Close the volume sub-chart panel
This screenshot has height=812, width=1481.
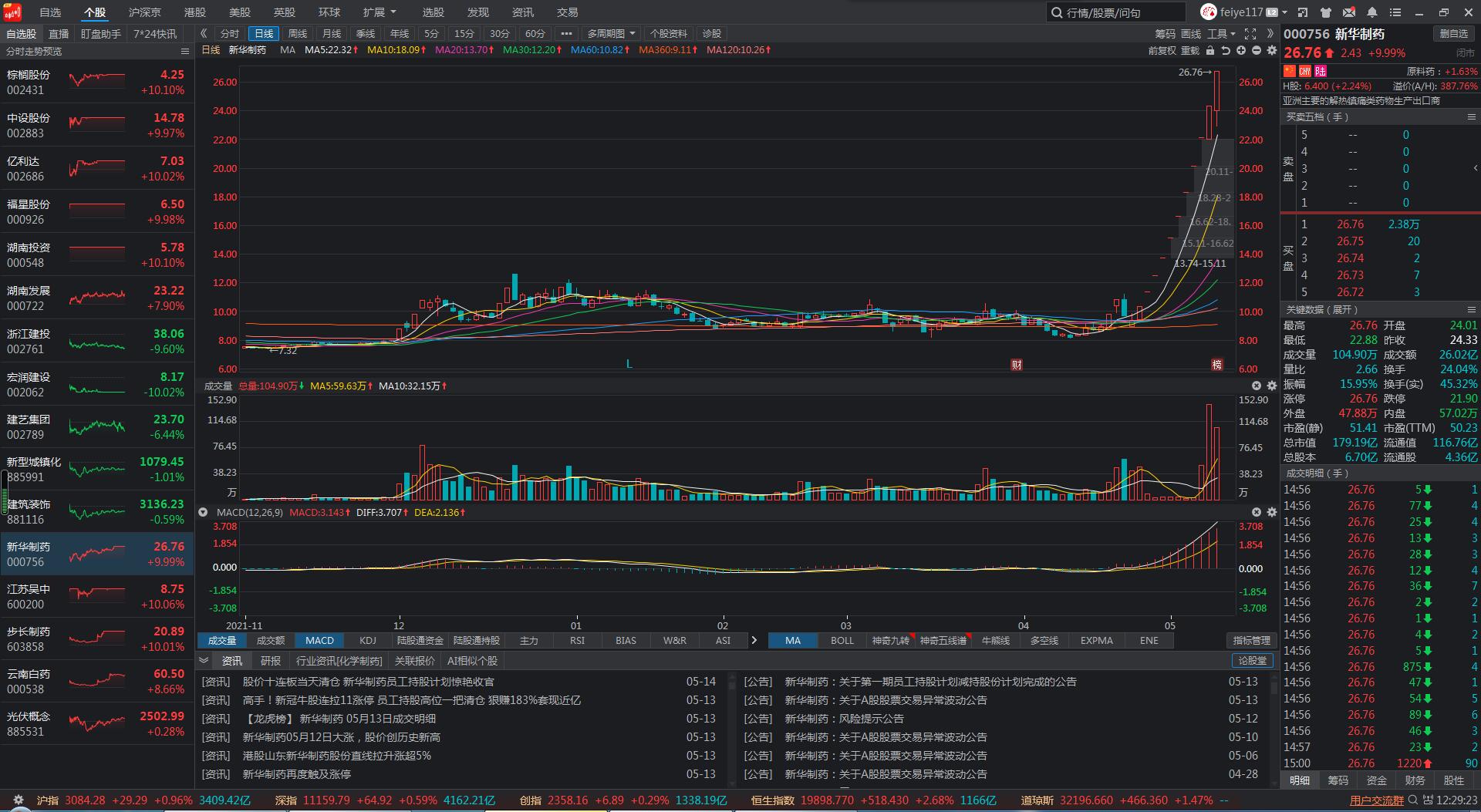tap(1257, 386)
